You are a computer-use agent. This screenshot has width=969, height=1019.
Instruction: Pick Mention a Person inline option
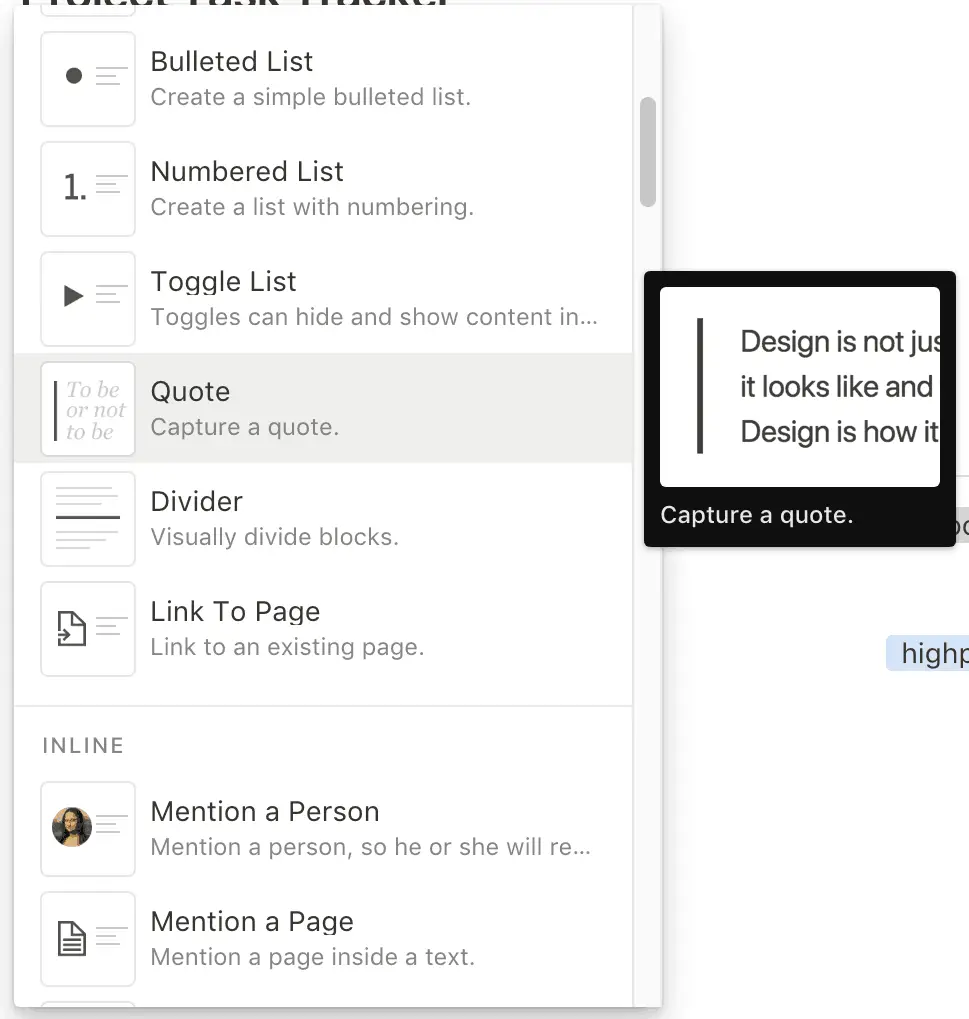click(323, 829)
